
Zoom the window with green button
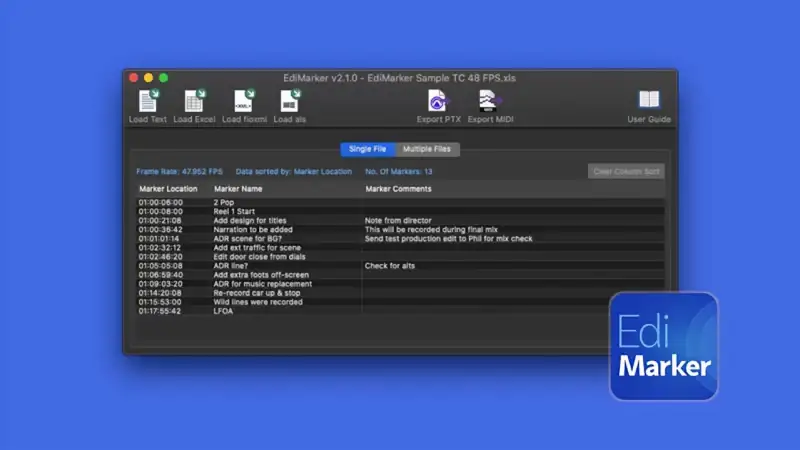click(x=164, y=78)
